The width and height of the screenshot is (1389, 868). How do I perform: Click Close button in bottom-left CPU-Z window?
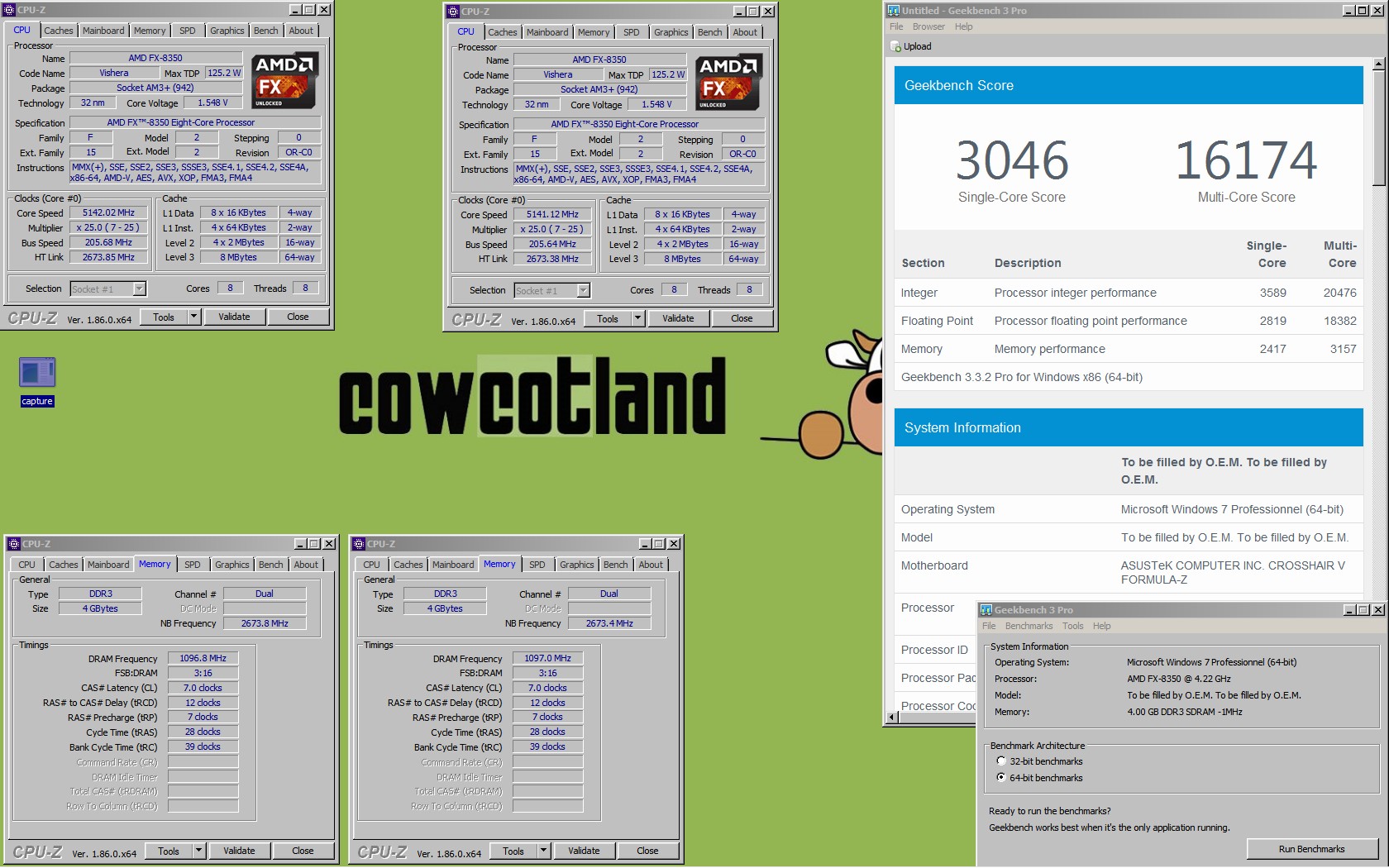[x=303, y=851]
